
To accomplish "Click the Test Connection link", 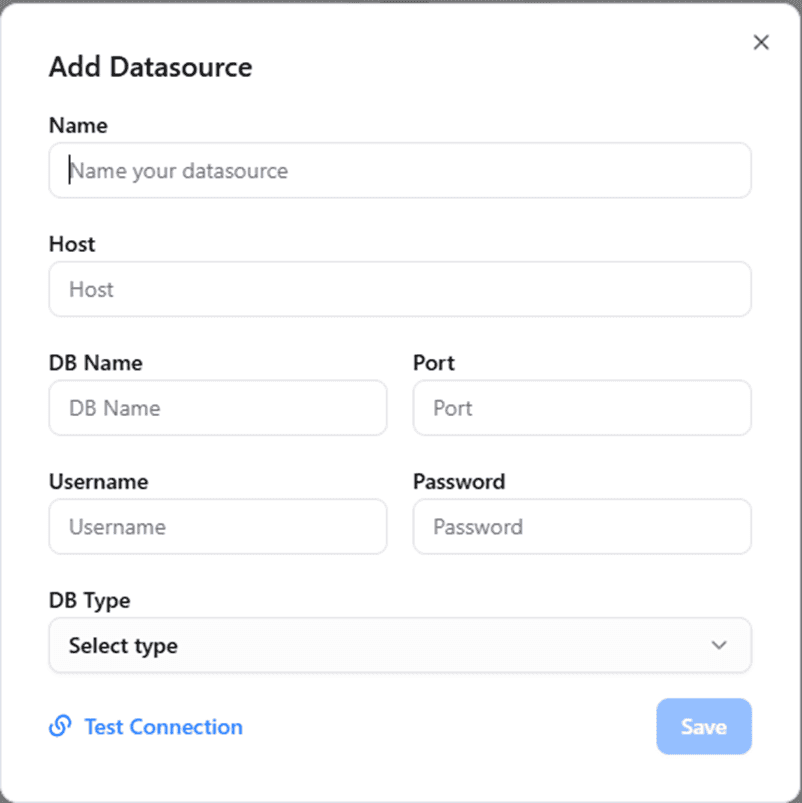I will [x=163, y=727].
